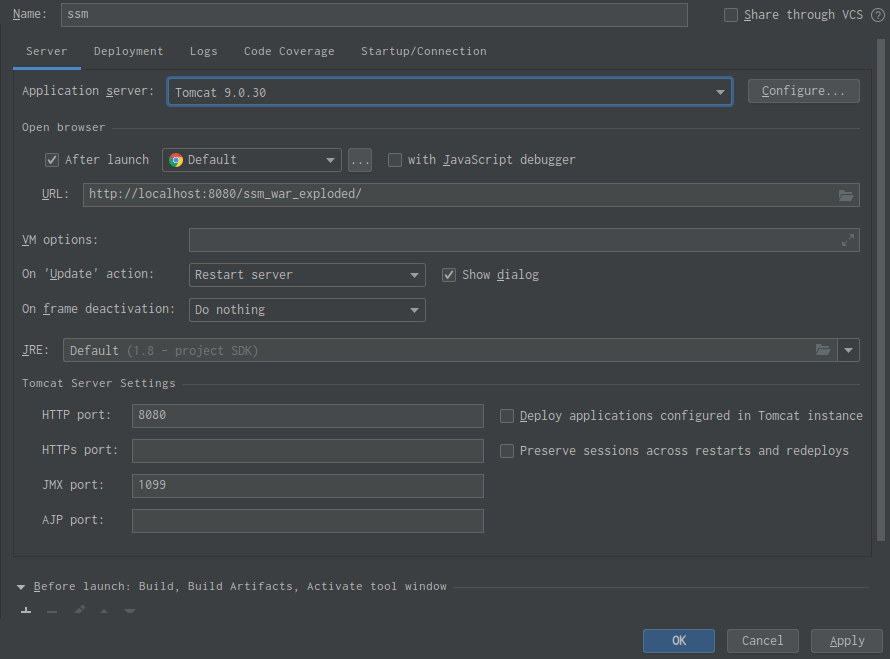Open the Startup/Connection tab
890x659 pixels.
pyautogui.click(x=423, y=51)
